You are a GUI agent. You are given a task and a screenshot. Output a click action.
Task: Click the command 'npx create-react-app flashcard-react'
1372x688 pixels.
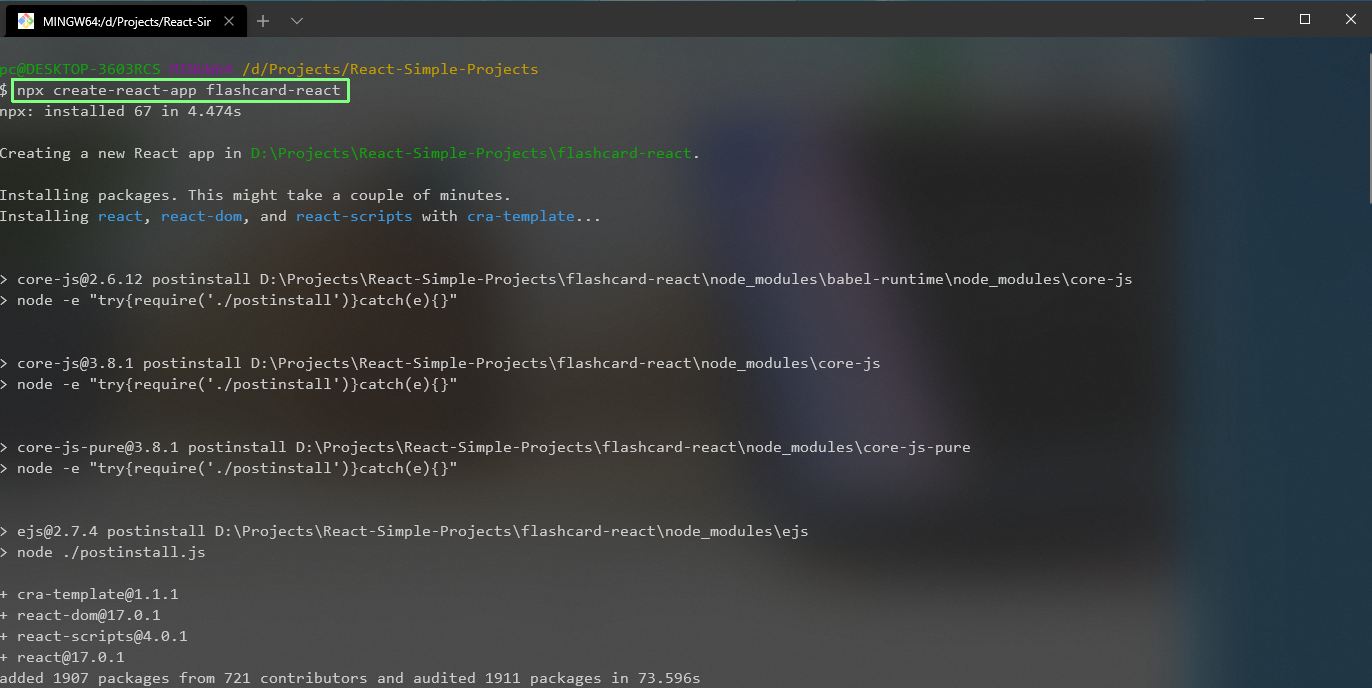click(179, 90)
